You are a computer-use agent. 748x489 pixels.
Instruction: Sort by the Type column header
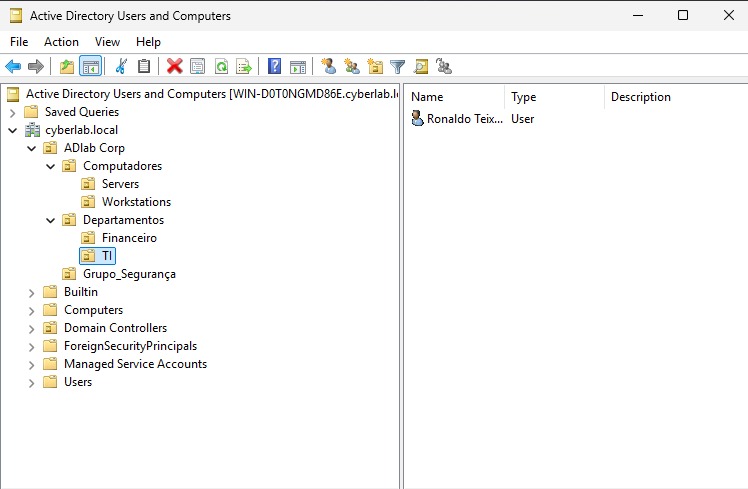[x=554, y=97]
